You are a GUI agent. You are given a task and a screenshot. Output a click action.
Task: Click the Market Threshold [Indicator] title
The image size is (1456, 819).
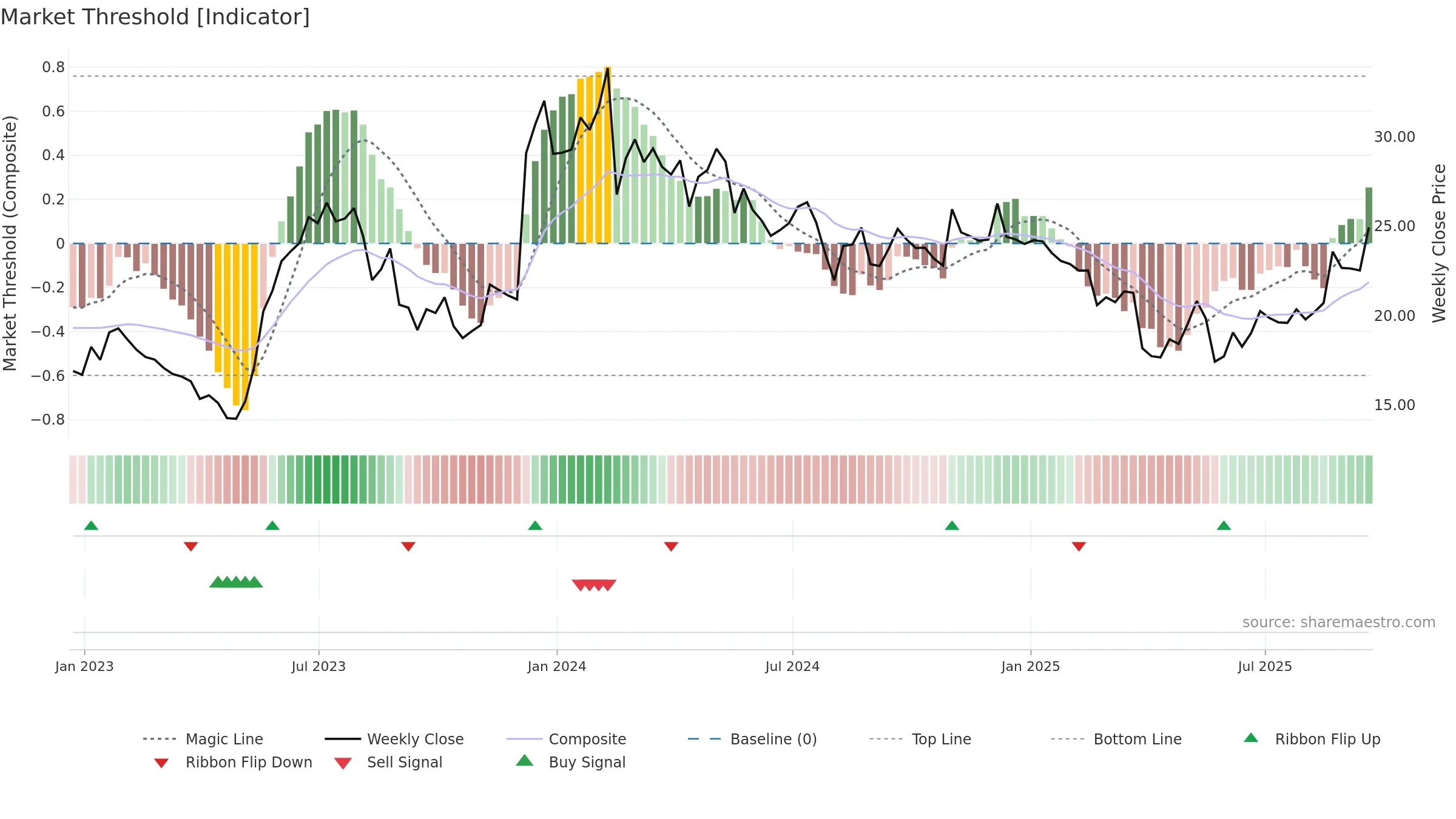(155, 17)
